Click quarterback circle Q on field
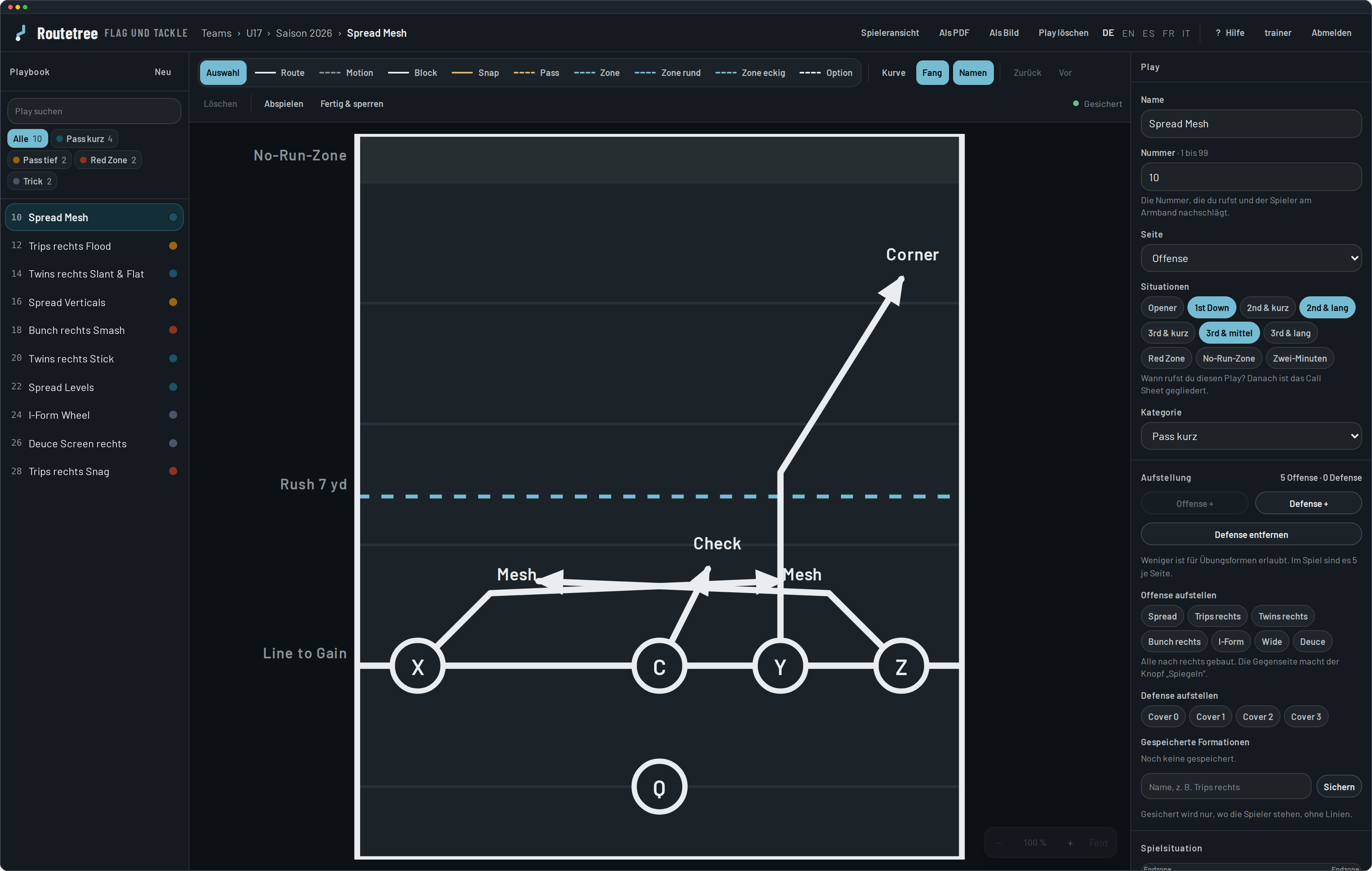The height and width of the screenshot is (871, 1372). (x=659, y=787)
